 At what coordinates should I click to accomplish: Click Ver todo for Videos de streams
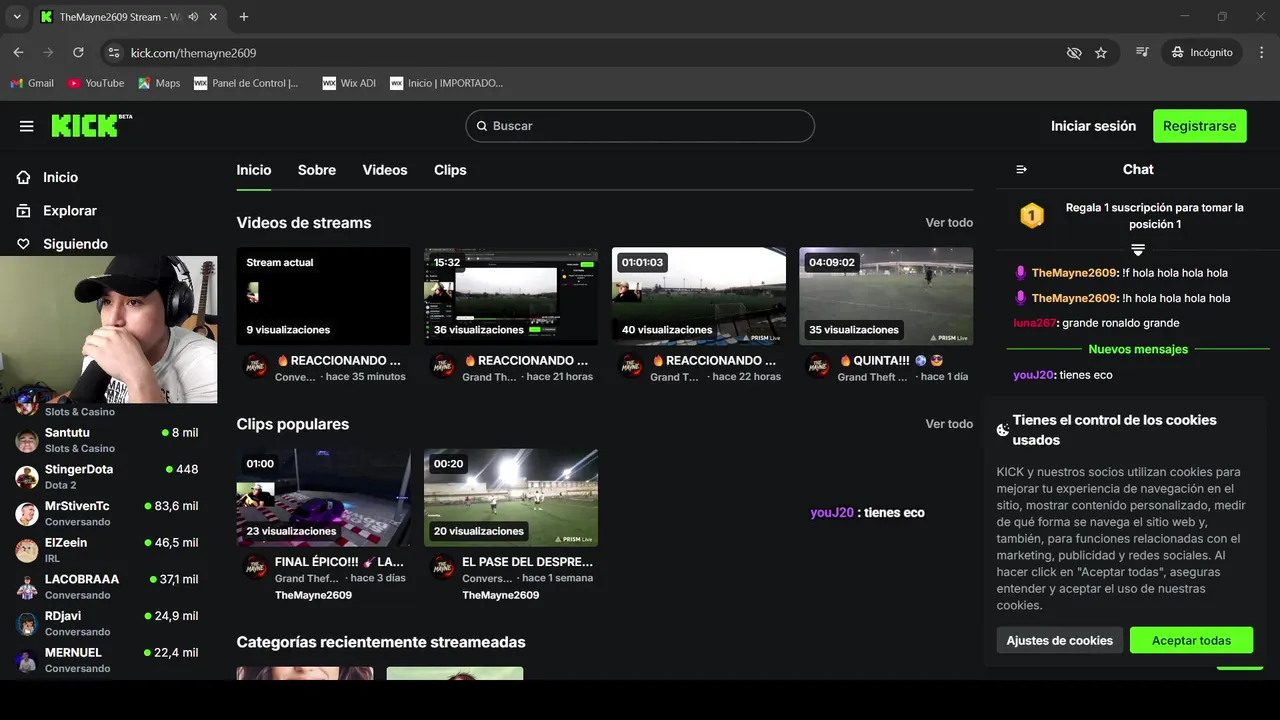(949, 223)
